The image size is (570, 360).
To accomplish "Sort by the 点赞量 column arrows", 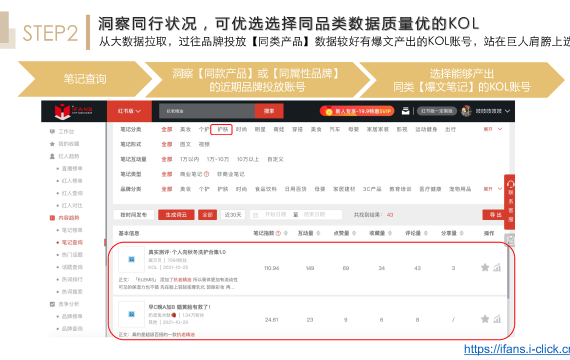I will tap(354, 233).
